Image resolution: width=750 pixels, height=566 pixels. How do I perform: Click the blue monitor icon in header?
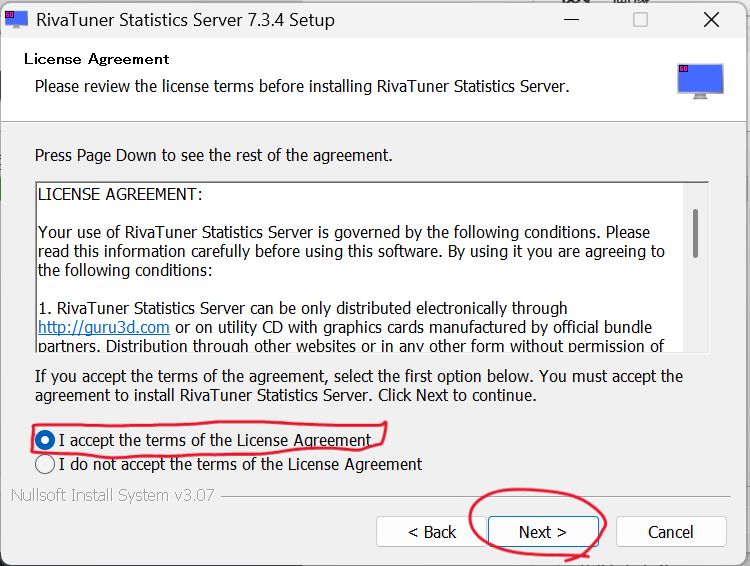(x=699, y=81)
